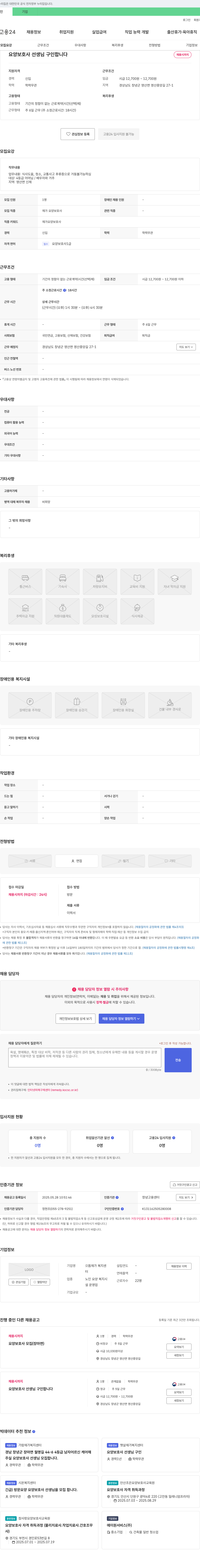The height and width of the screenshot is (1568, 200).
Task: Select the 식사제공 welfare icon
Action: (137, 611)
